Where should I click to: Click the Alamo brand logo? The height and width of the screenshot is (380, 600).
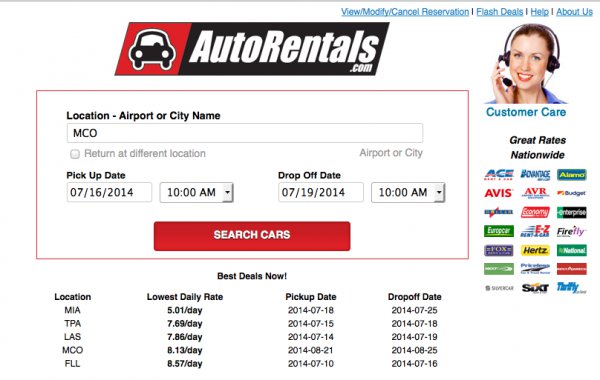coord(572,175)
